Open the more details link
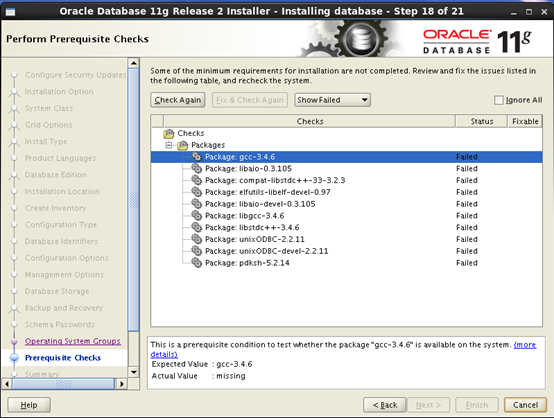The width and height of the screenshot is (554, 418). point(525,345)
